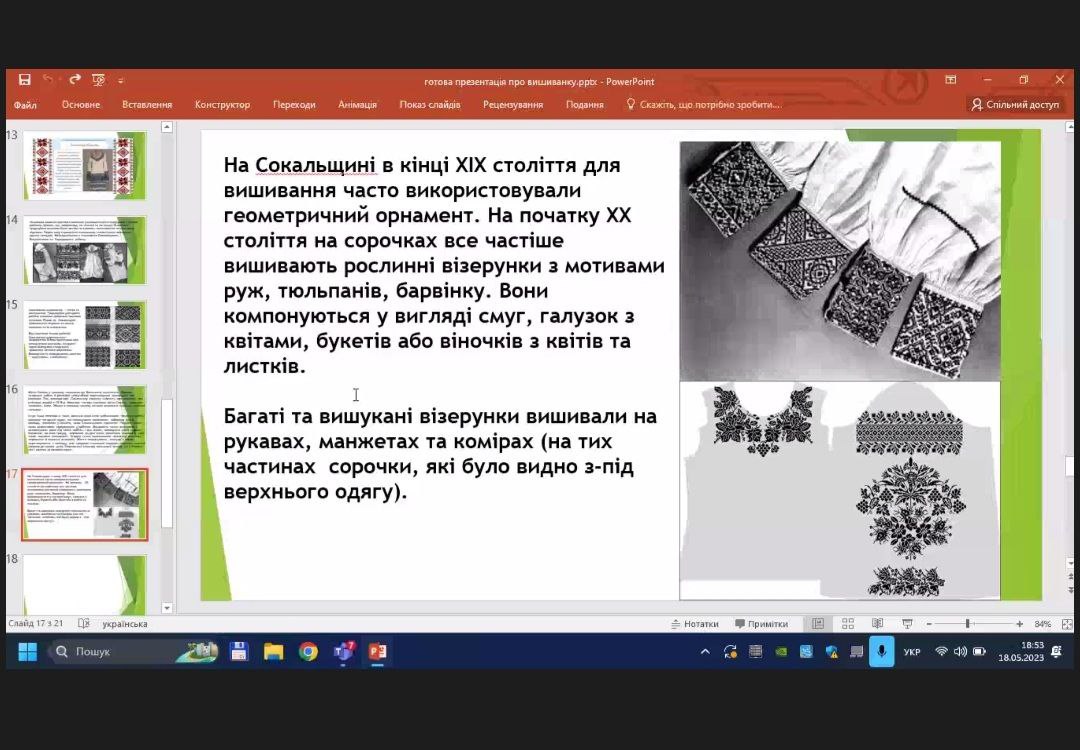
Task: Switch to Slide Sorter view
Action: pos(848,624)
